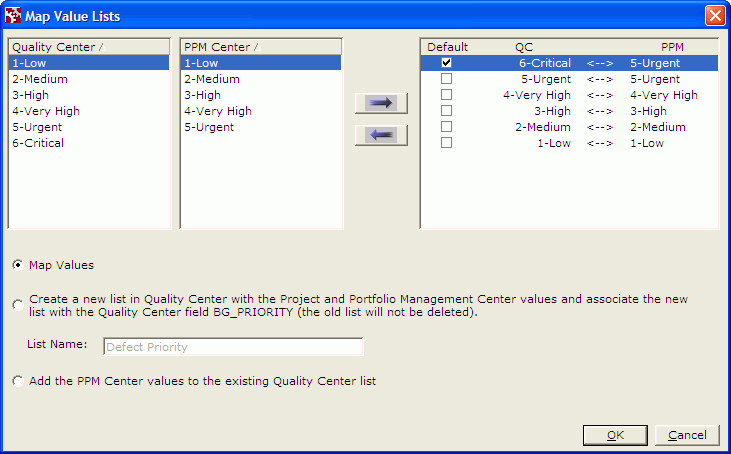Uncheck Default checkbox for 6-Critical mapping
The width and height of the screenshot is (731, 454).
tap(446, 63)
